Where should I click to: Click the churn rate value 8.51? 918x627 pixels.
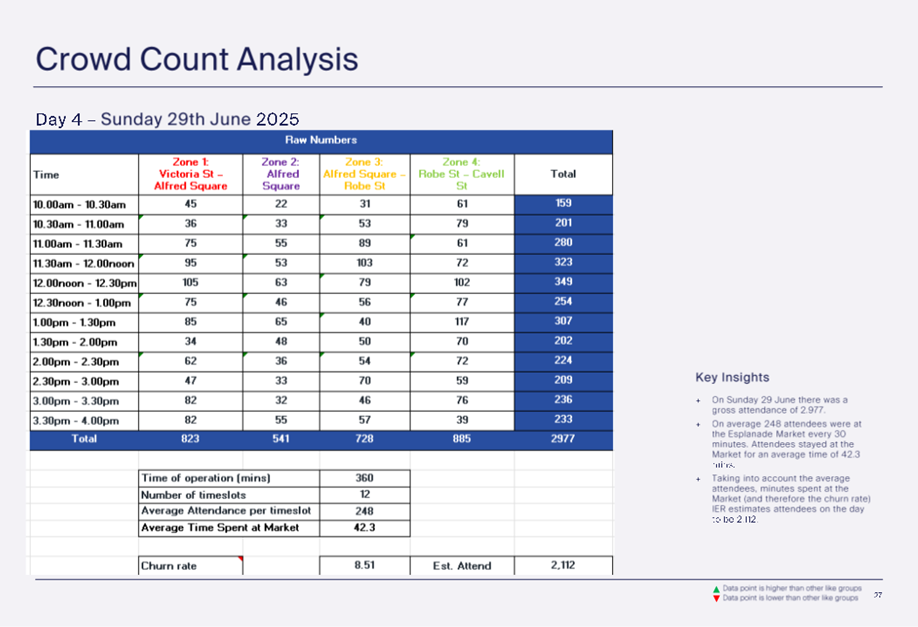click(363, 566)
